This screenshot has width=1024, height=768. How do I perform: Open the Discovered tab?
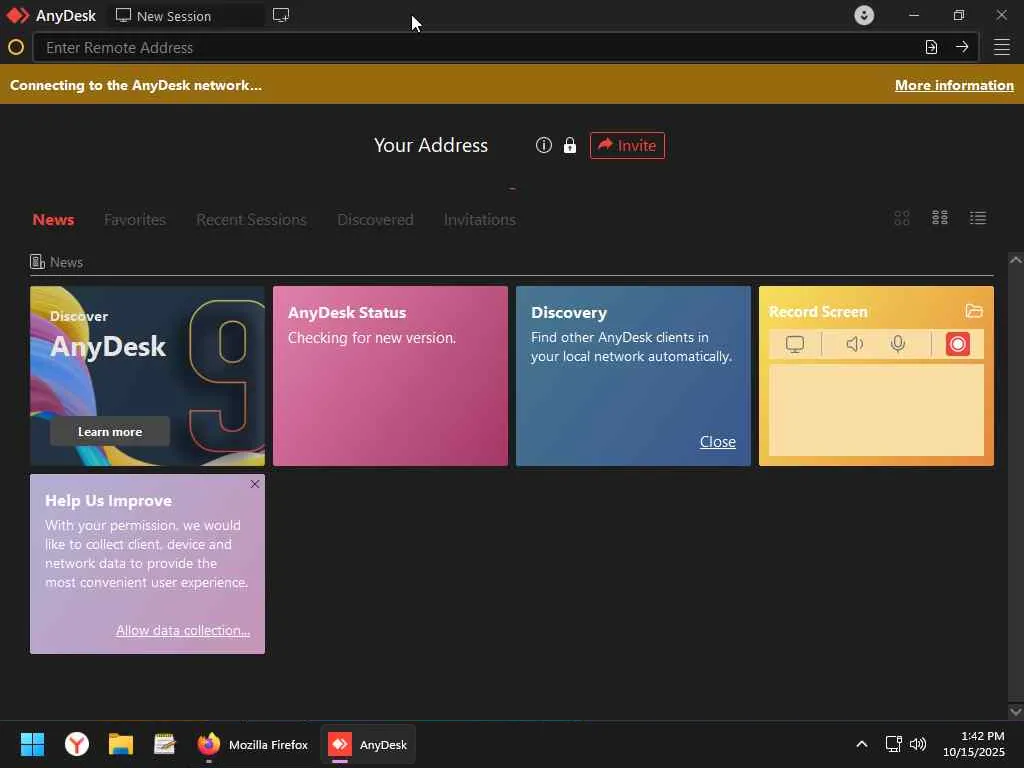pos(375,219)
